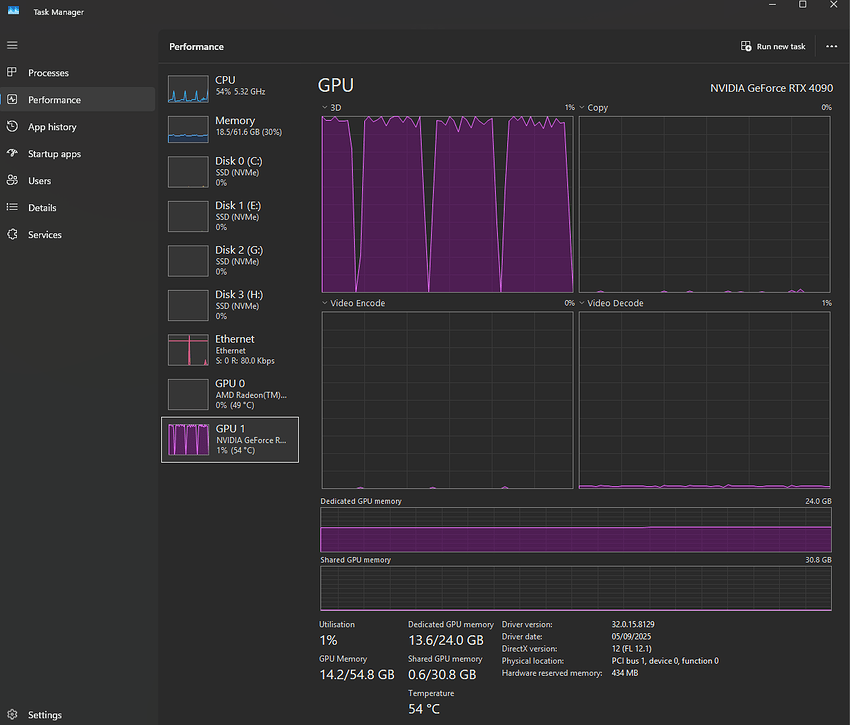Image resolution: width=850 pixels, height=725 pixels.
Task: Collapse the 3D utilization chart
Action: click(323, 107)
